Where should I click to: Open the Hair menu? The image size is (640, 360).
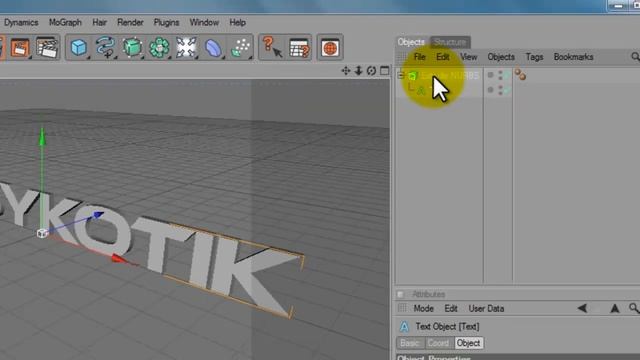click(x=100, y=22)
